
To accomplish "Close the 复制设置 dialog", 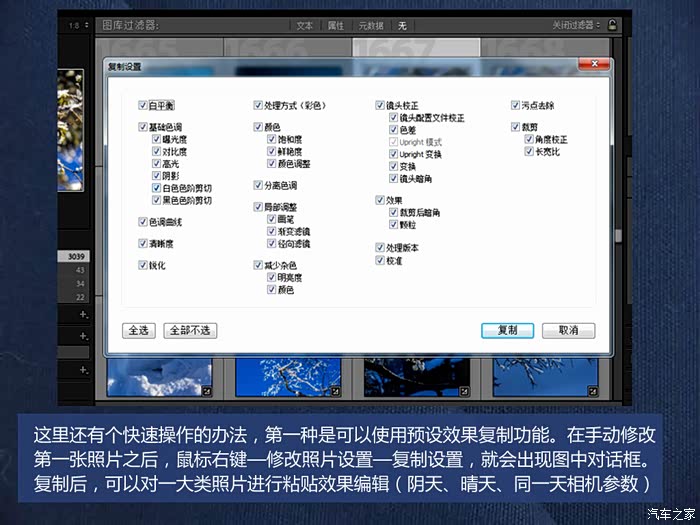I will tap(594, 64).
